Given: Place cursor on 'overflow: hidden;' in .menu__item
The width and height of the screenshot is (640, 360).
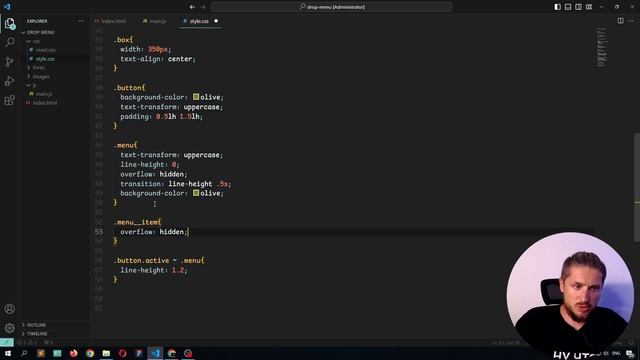Looking at the screenshot, I should coord(153,232).
